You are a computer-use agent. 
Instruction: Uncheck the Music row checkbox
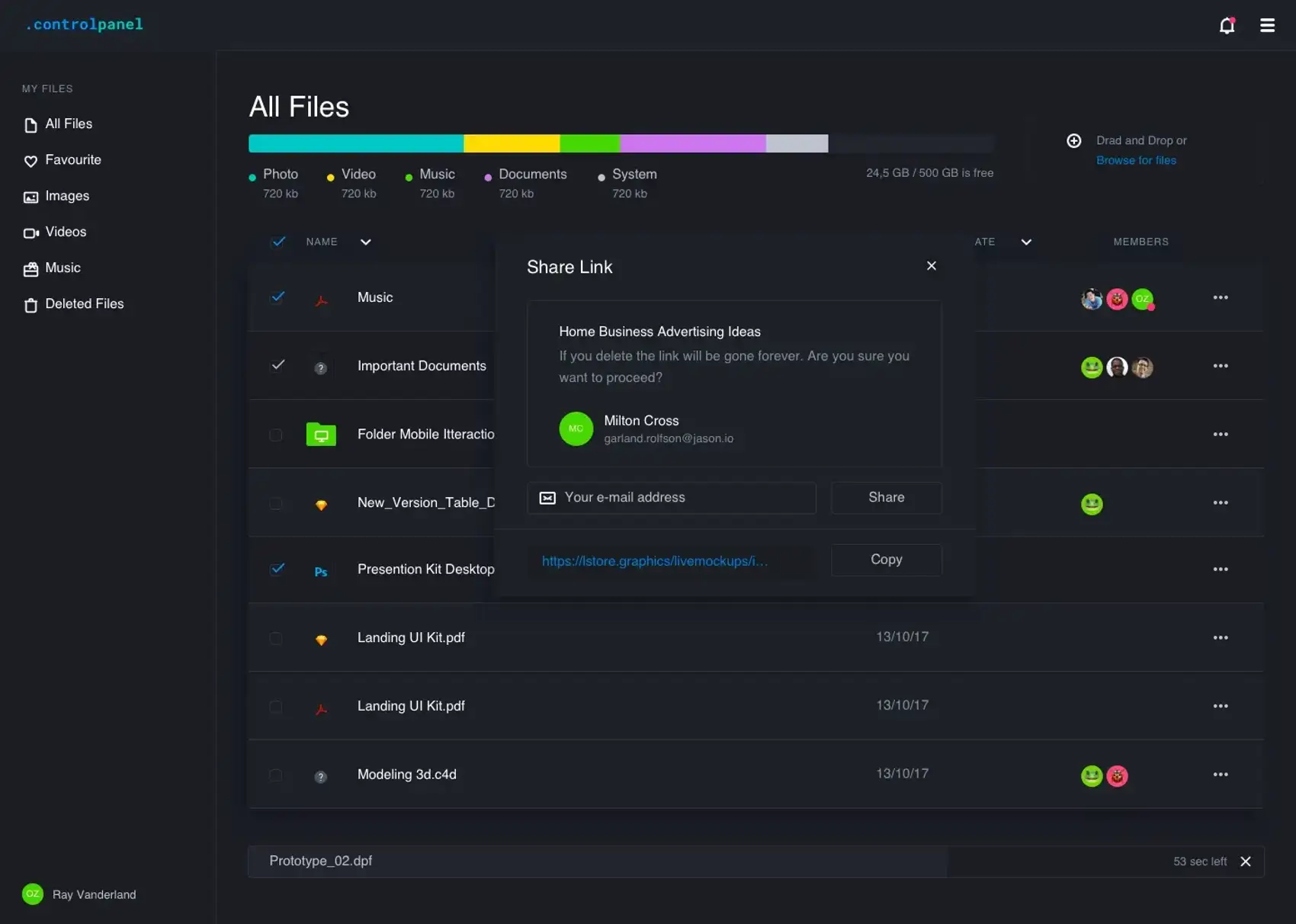[277, 297]
